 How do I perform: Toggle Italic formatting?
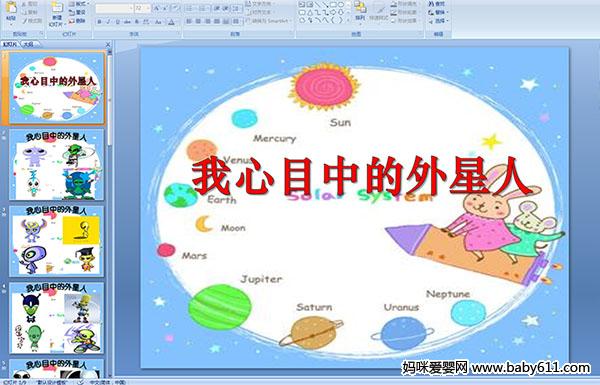pos(108,22)
